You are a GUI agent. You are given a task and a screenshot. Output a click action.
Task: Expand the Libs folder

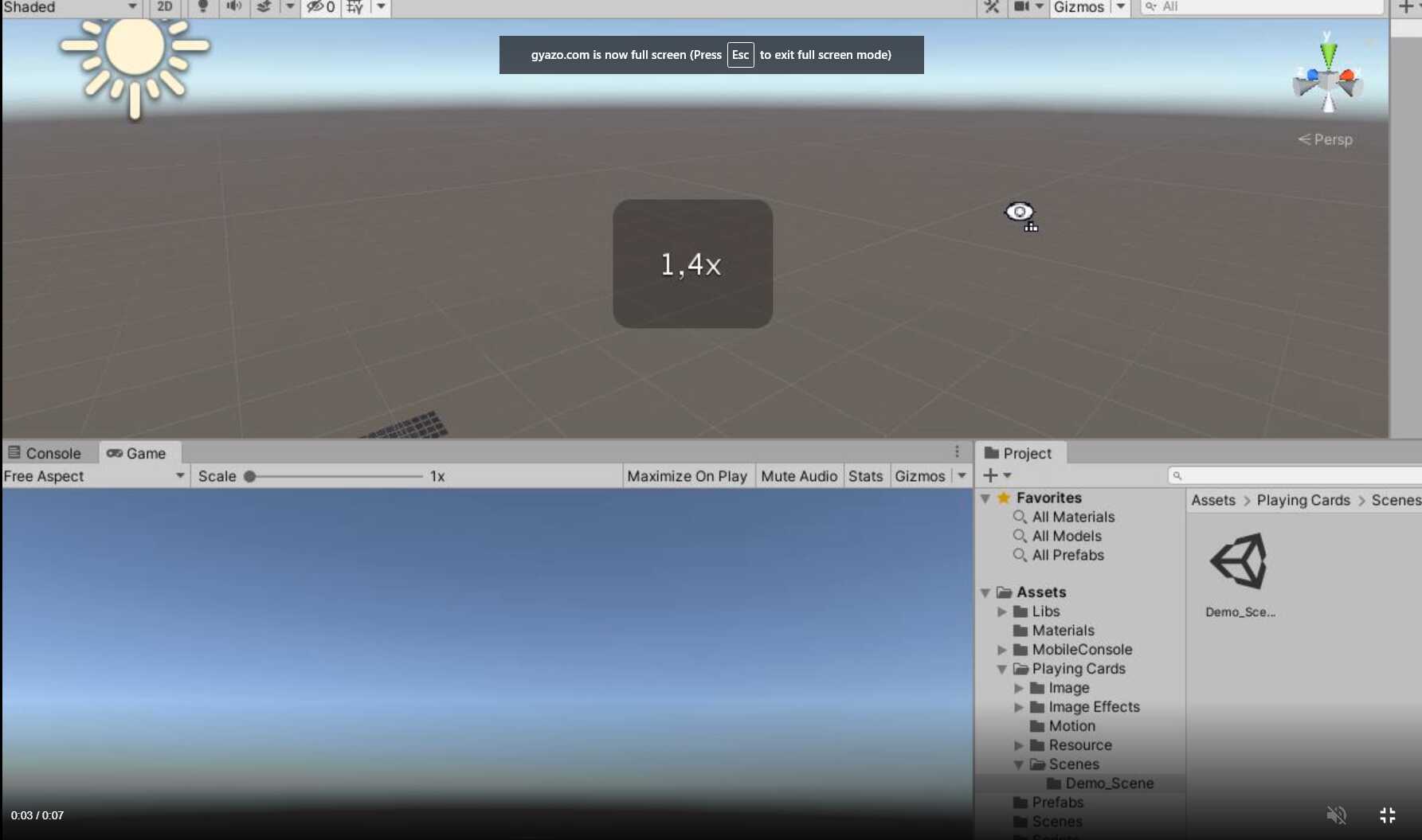click(x=1002, y=611)
